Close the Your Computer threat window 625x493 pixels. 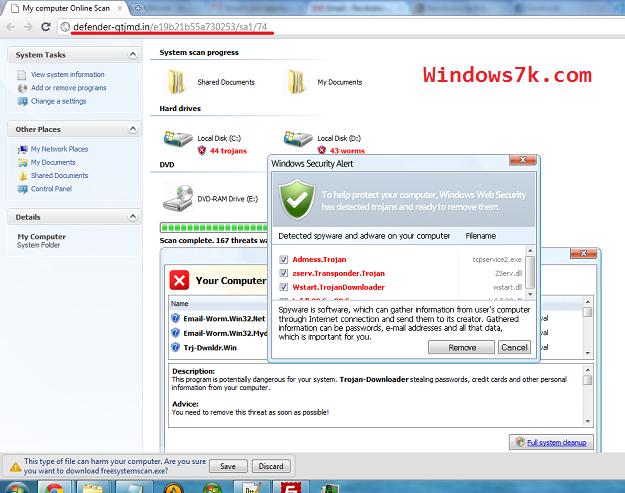583,253
